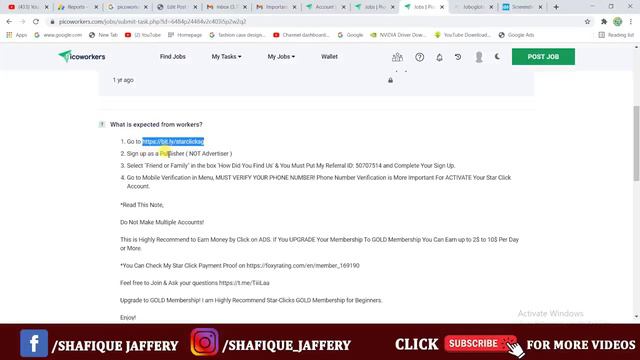
Task: Open the YouTube Download bookmark
Action: point(462,35)
